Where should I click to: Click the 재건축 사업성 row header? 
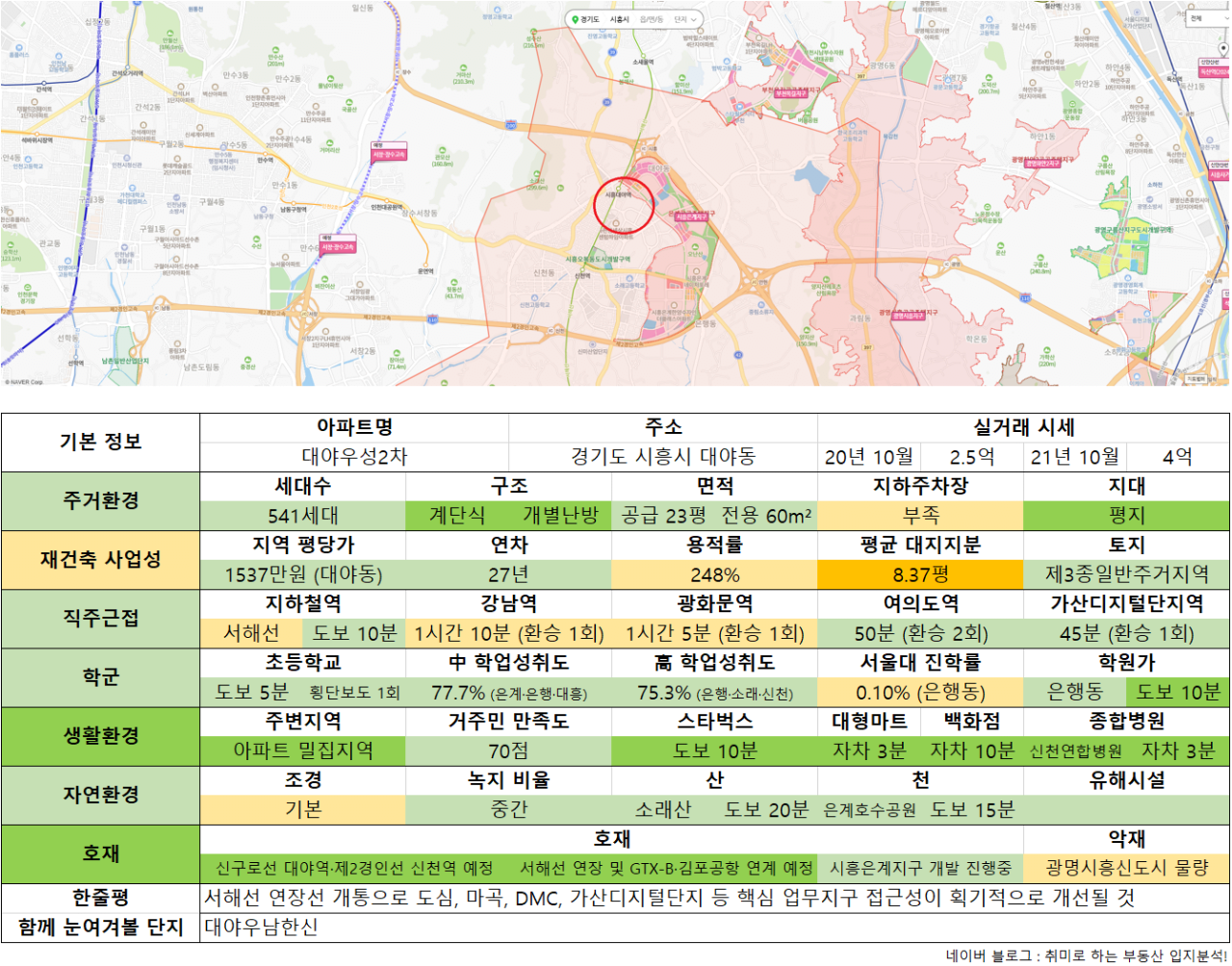[x=100, y=559]
